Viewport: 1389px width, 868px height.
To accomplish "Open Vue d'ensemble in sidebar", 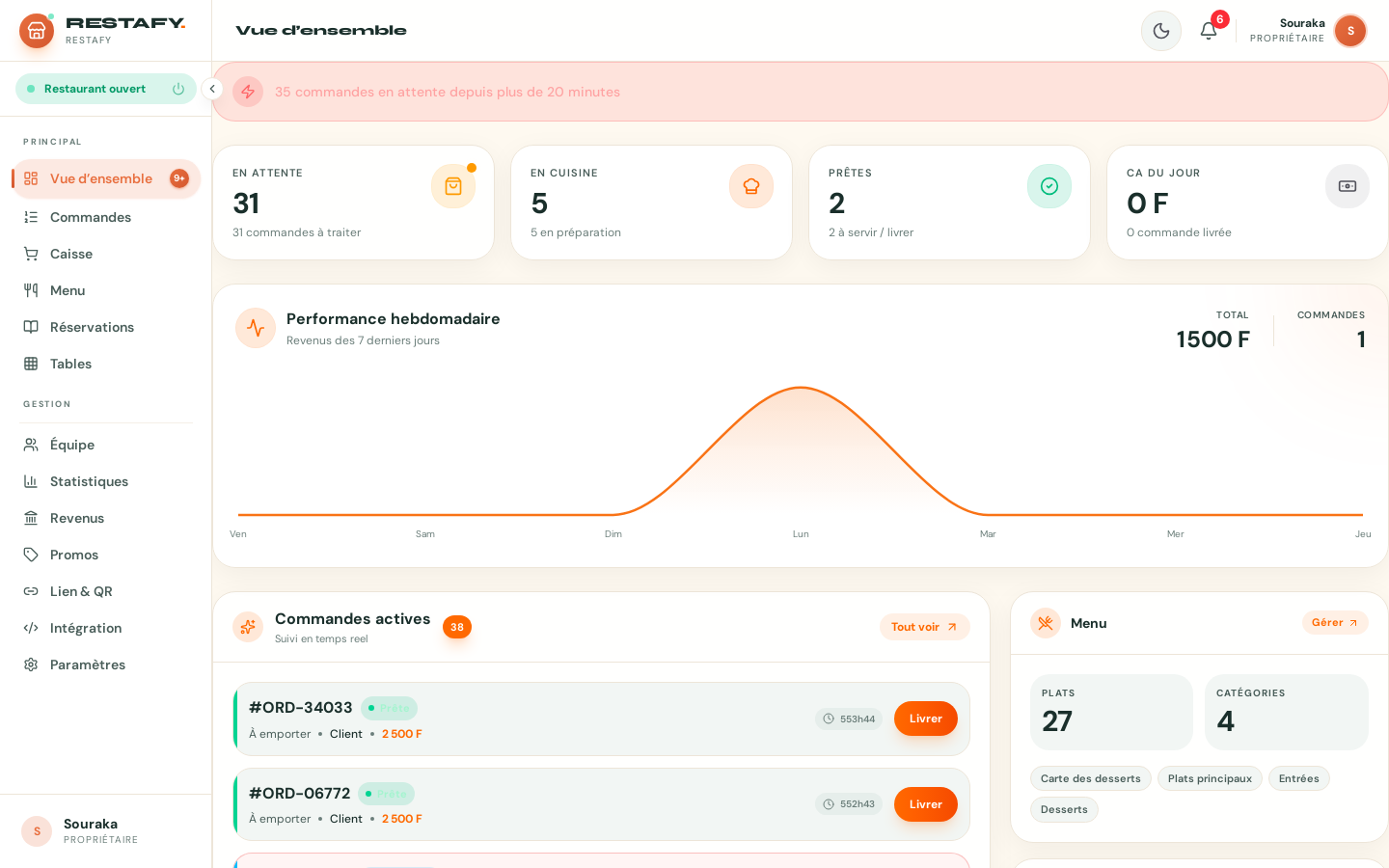I will click(106, 178).
